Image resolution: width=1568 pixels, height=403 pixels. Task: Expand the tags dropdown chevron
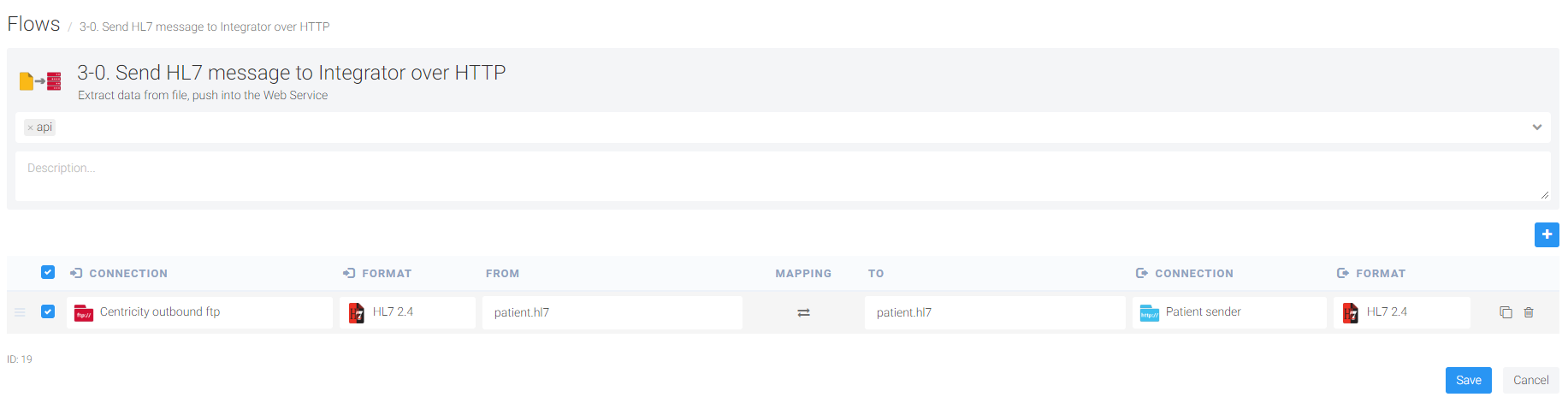point(1537,127)
